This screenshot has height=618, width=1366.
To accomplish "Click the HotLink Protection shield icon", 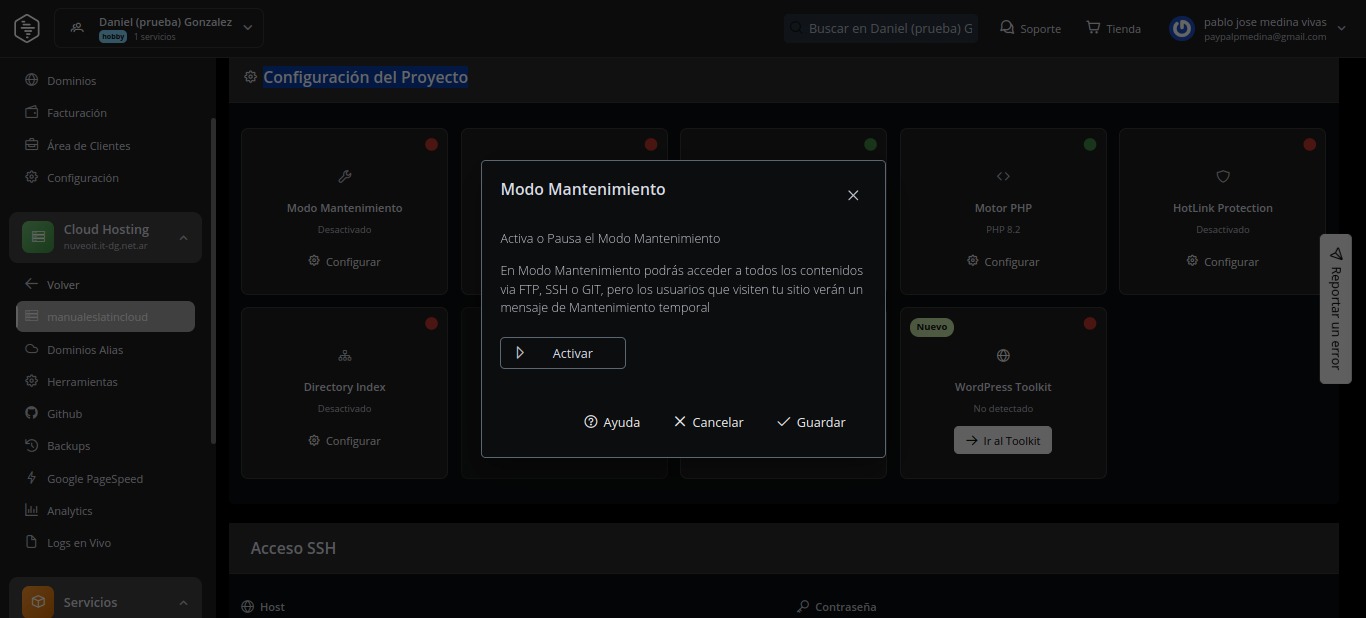I will [x=1222, y=176].
